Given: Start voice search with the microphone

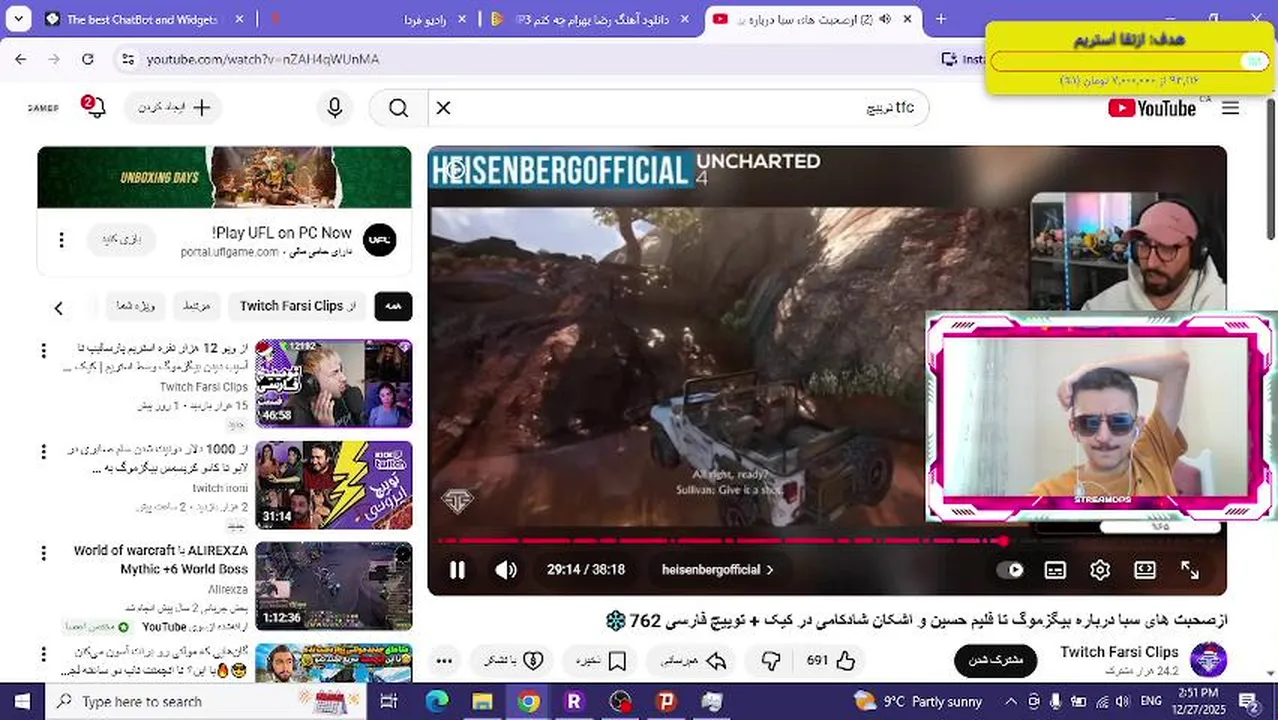Looking at the screenshot, I should click(x=335, y=108).
